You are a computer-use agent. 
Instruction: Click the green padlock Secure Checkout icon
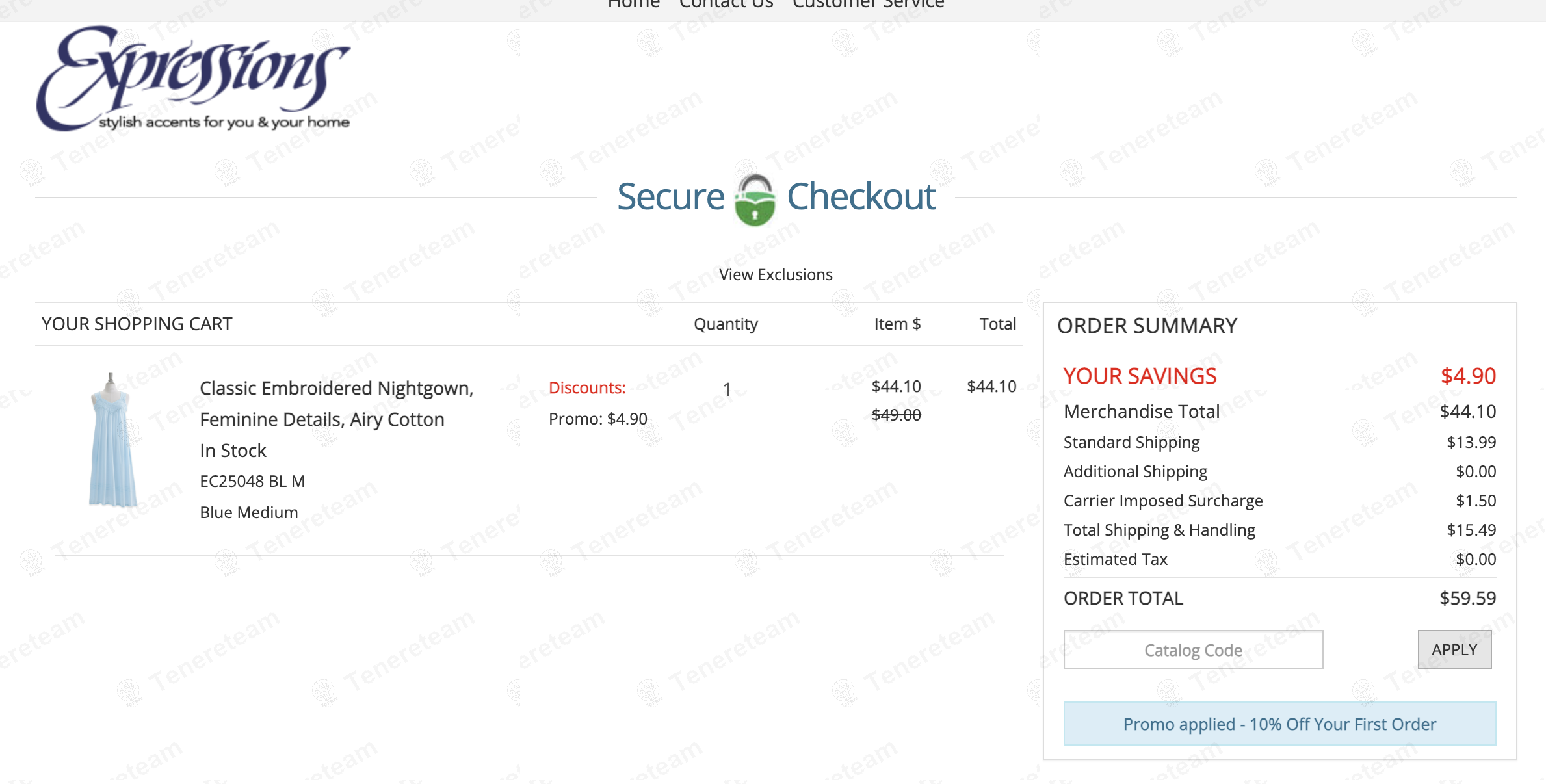(x=754, y=199)
